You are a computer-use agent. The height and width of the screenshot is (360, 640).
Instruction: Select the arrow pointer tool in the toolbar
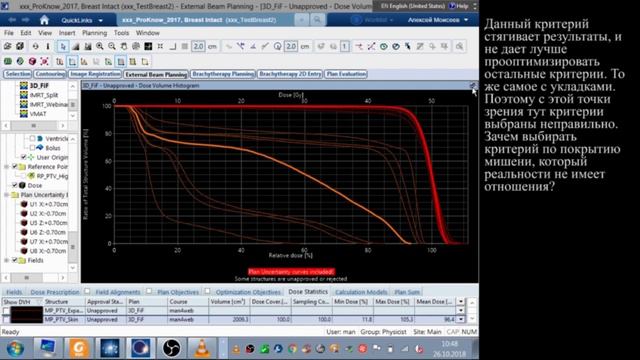[x=62, y=47]
